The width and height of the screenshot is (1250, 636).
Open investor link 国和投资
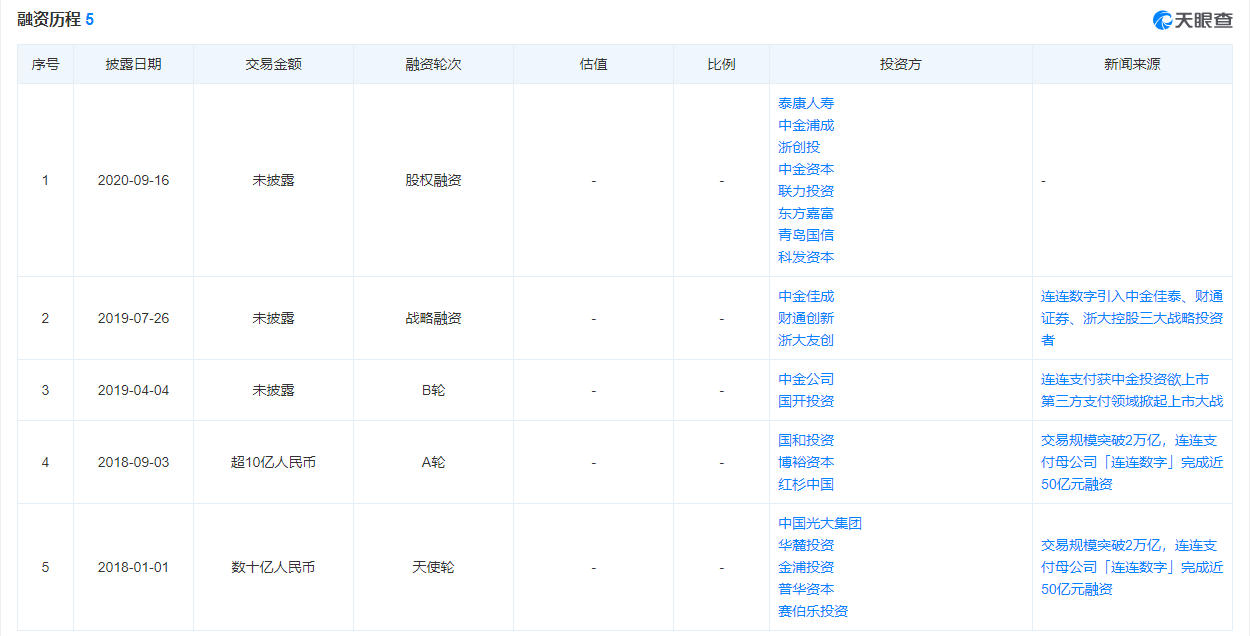[x=806, y=440]
